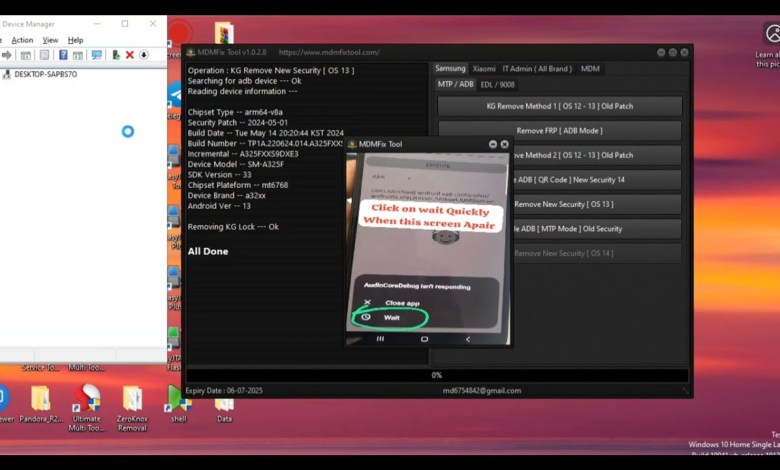Screen dimensions: 780x470
Task: Switch to the IT Admin (All Brand) tab
Action: pos(537,69)
